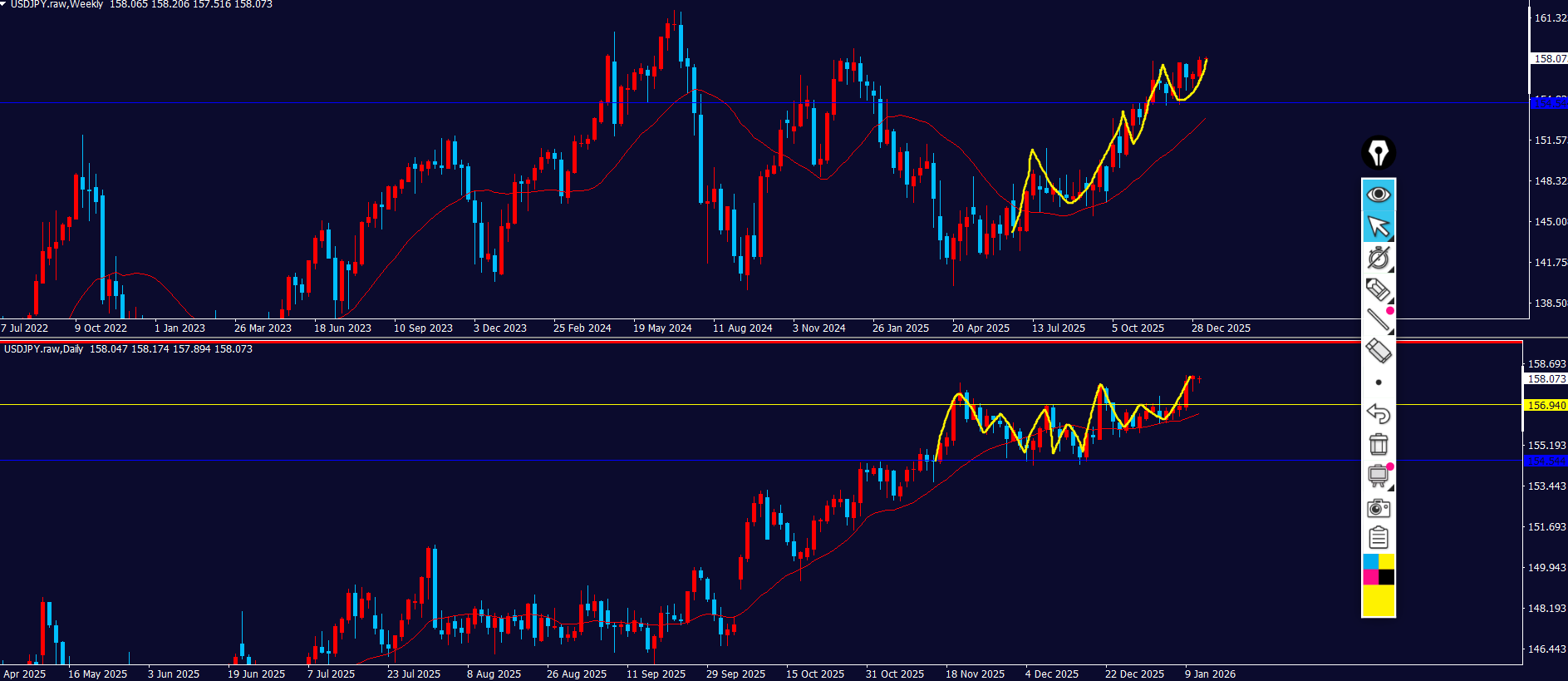
Task: Click the crossed-out stopwatch icon
Action: tap(1379, 258)
